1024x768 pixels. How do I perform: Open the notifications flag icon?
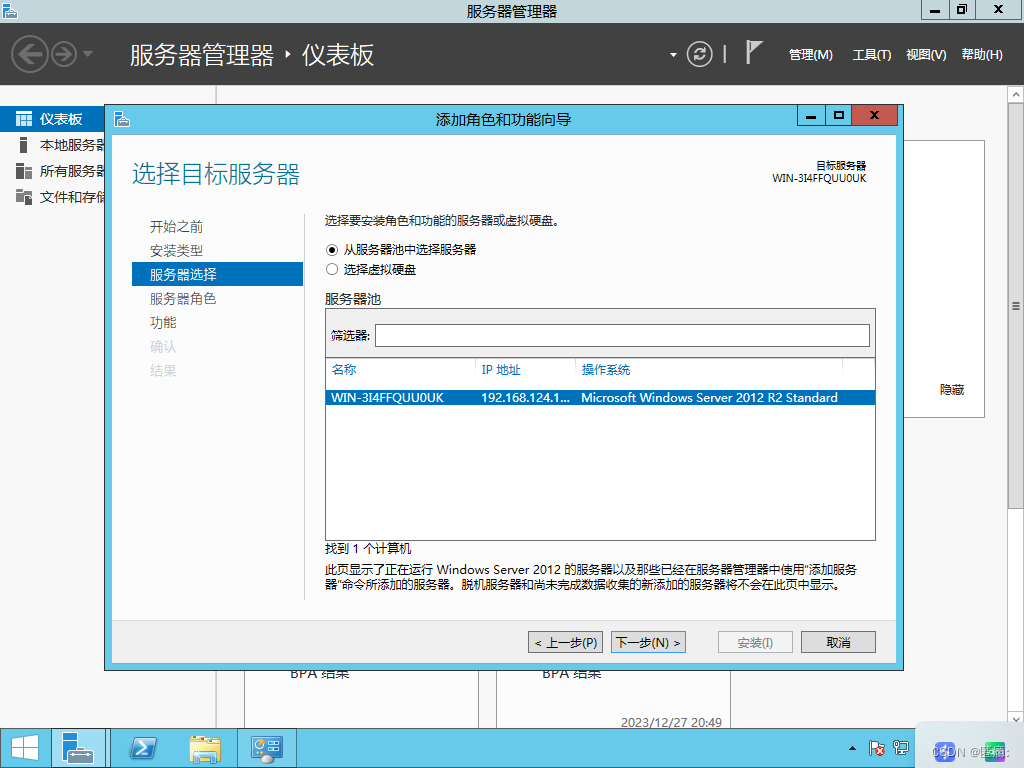[754, 53]
